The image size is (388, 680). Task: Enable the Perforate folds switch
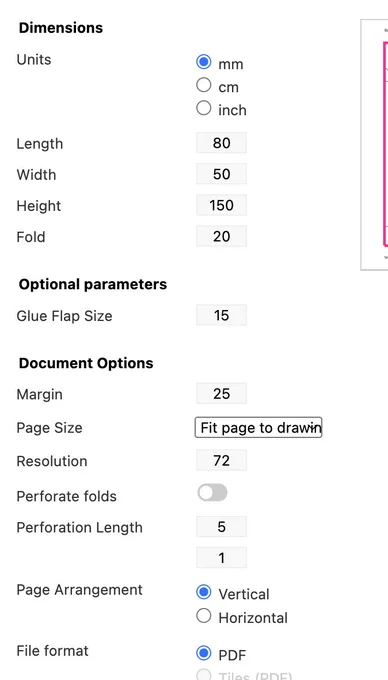click(212, 493)
